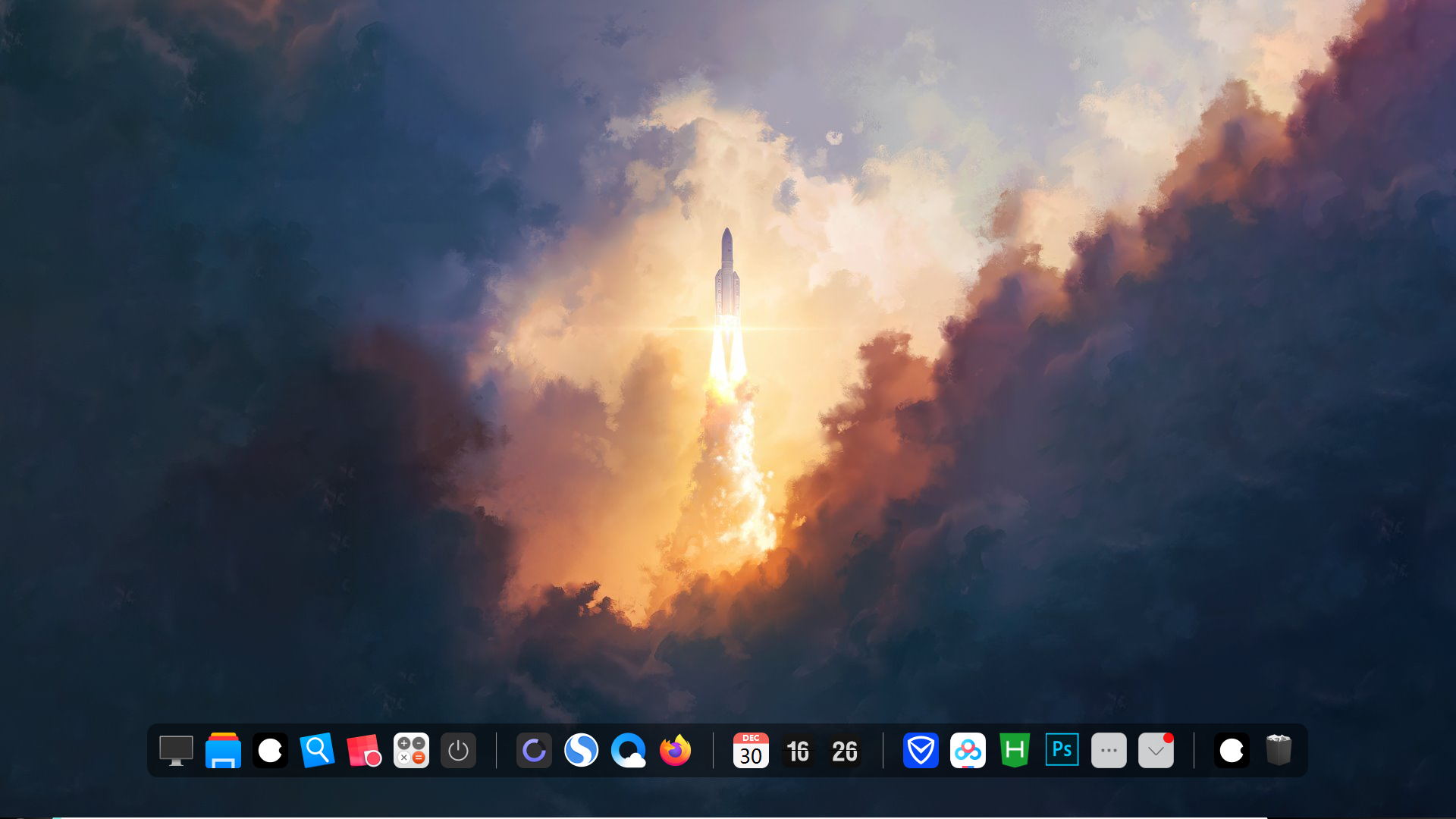This screenshot has height=819, width=1456.
Task: Open the black circle icon beside trash
Action: 1232,751
